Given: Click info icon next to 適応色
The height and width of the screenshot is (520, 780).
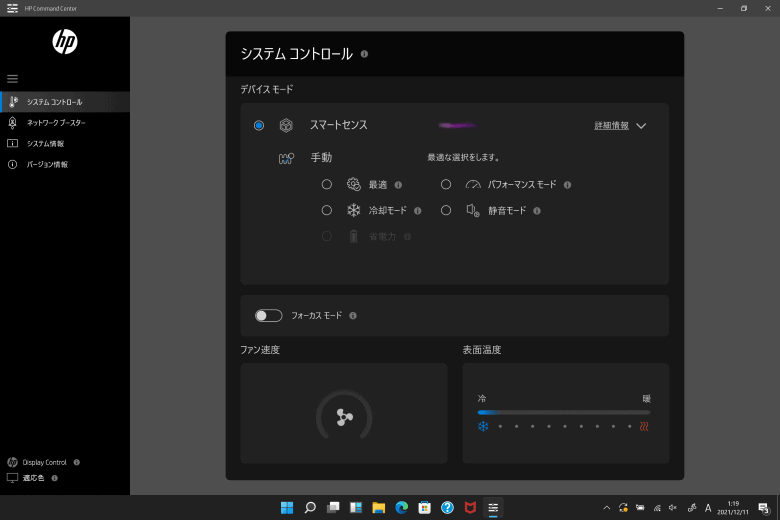Looking at the screenshot, I should (x=55, y=478).
